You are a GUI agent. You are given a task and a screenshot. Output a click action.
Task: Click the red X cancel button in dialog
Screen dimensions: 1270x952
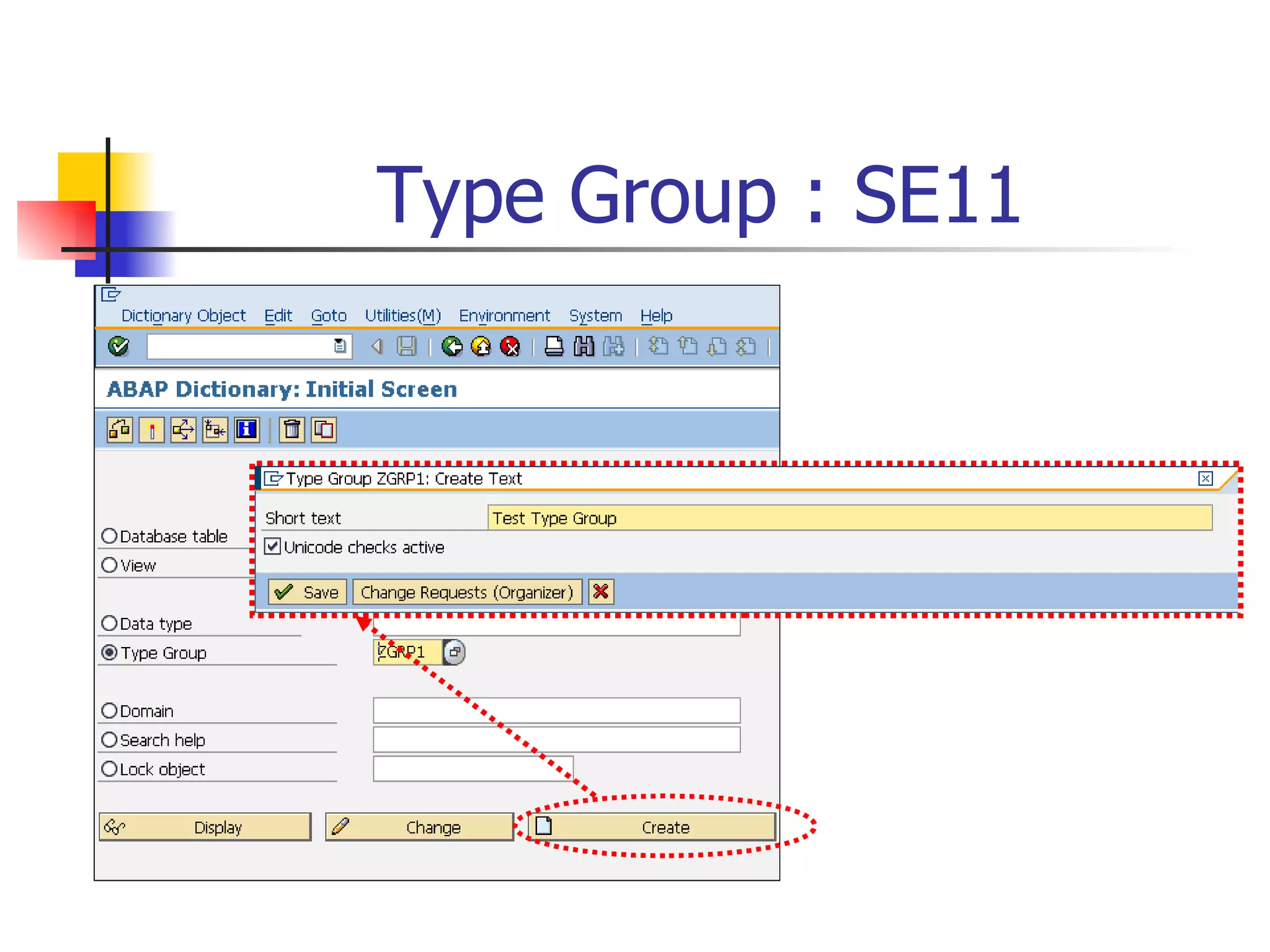(600, 593)
